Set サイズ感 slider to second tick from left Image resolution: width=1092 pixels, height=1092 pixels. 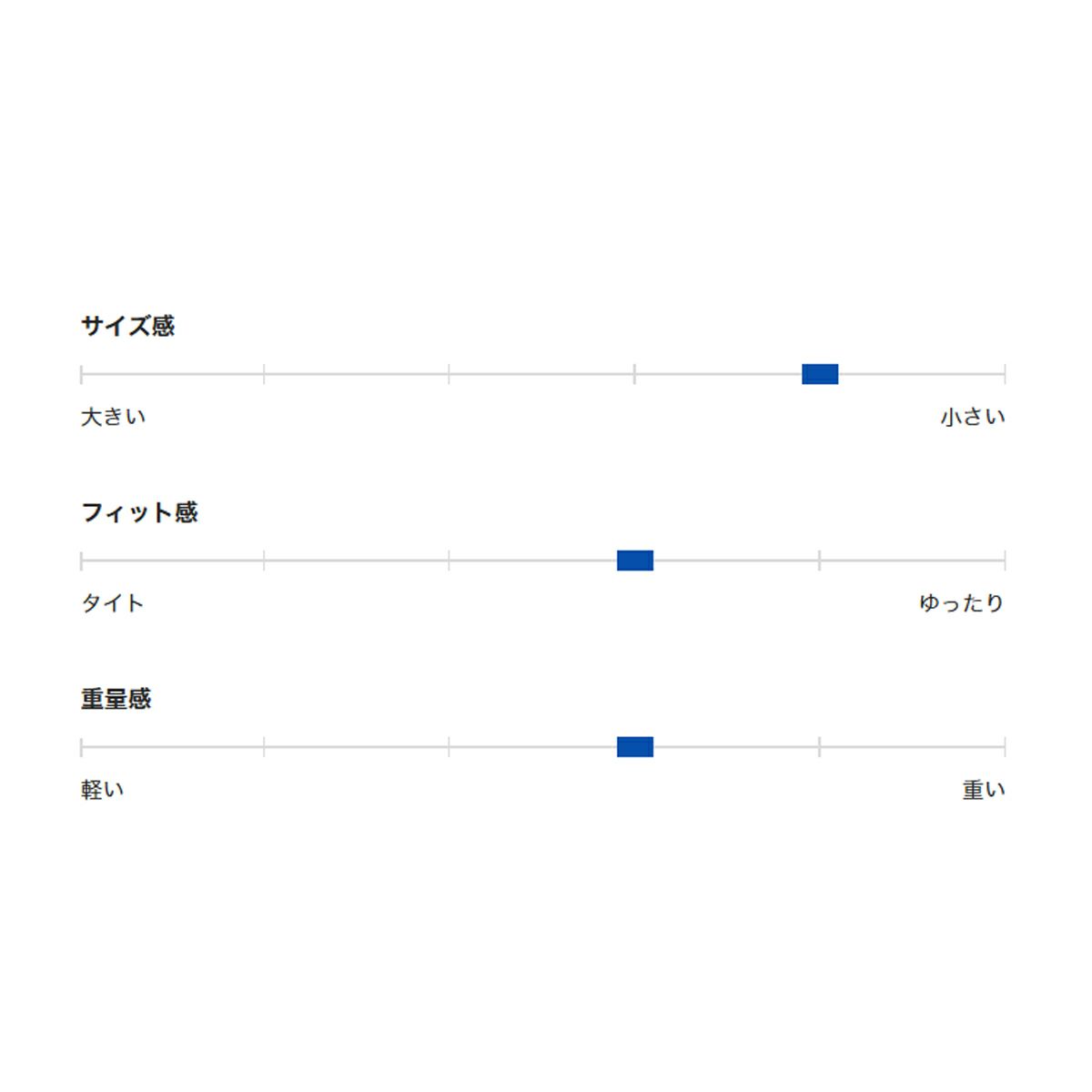coord(264,374)
